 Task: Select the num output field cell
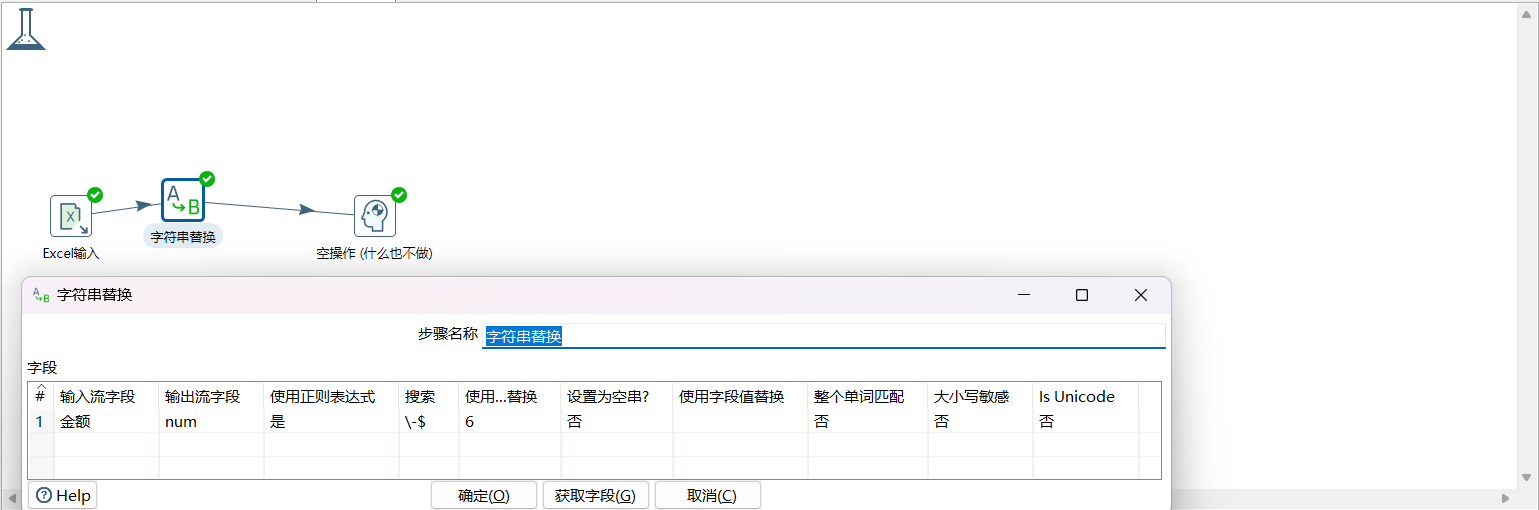[x=212, y=421]
